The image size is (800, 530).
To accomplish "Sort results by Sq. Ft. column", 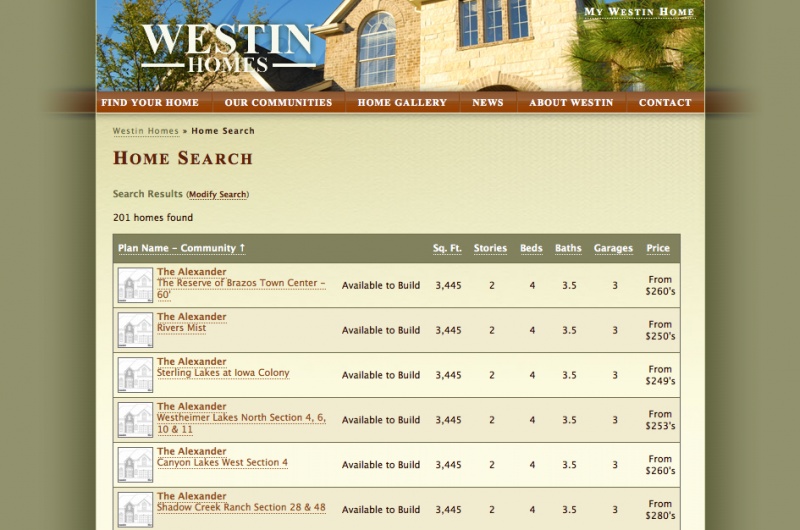I will coord(447,248).
